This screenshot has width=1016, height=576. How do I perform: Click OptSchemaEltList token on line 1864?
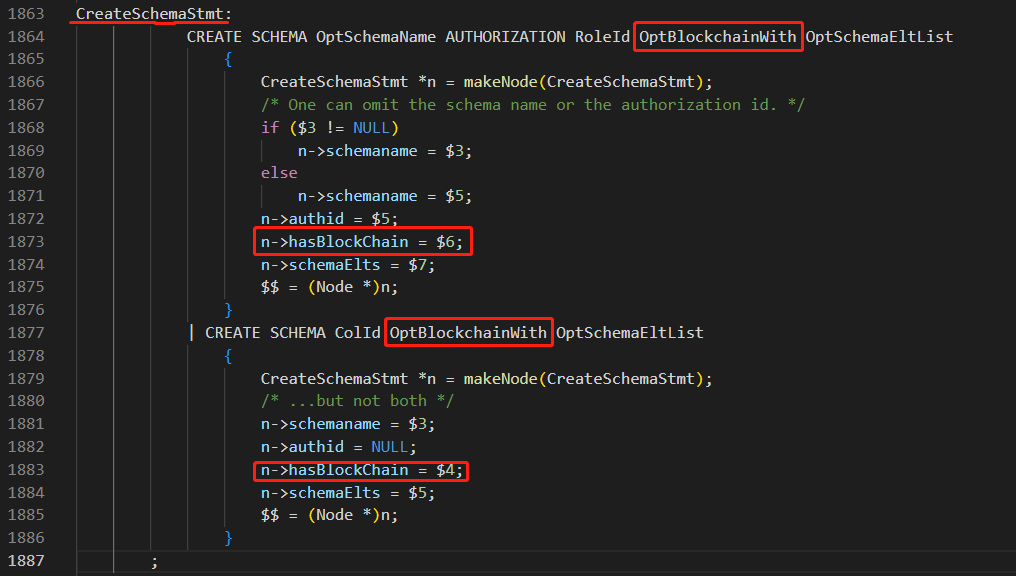[879, 36]
